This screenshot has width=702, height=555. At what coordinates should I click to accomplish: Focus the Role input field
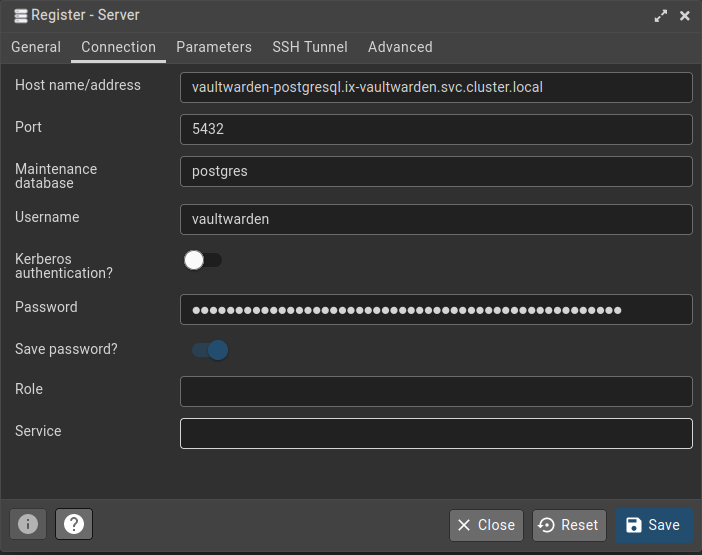pyautogui.click(x=436, y=391)
